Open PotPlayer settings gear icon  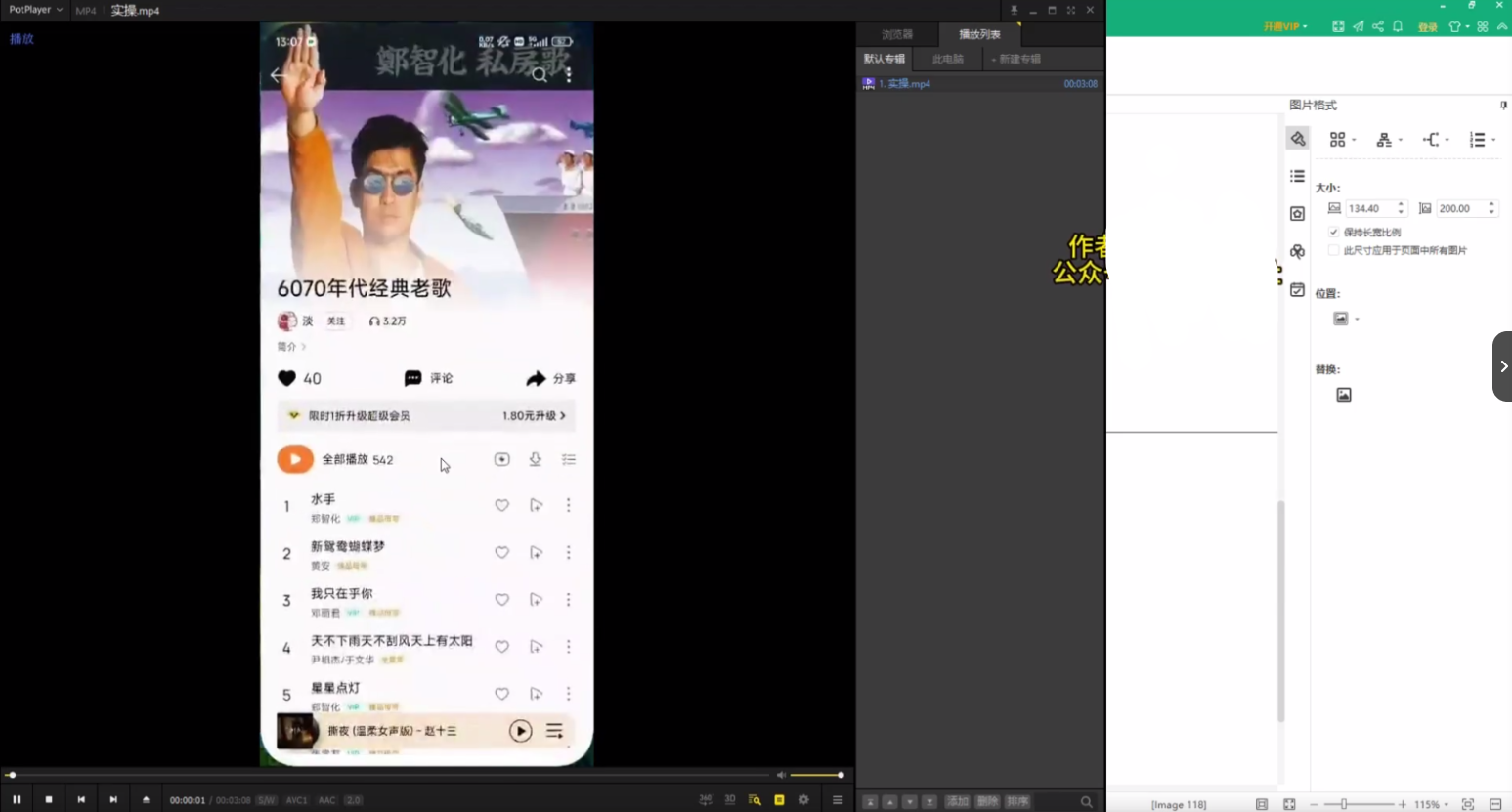tap(803, 799)
